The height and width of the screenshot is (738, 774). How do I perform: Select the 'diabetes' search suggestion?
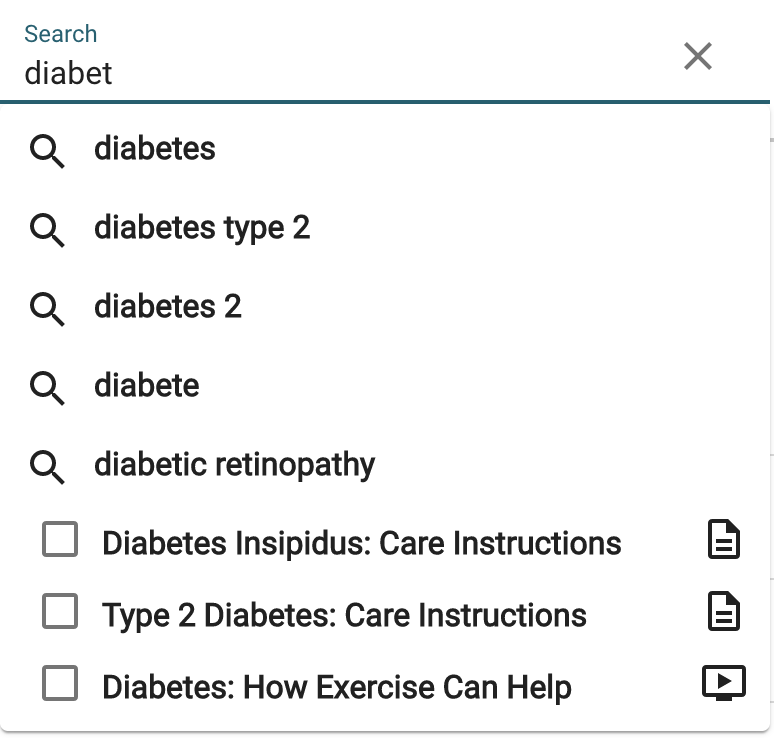point(385,149)
